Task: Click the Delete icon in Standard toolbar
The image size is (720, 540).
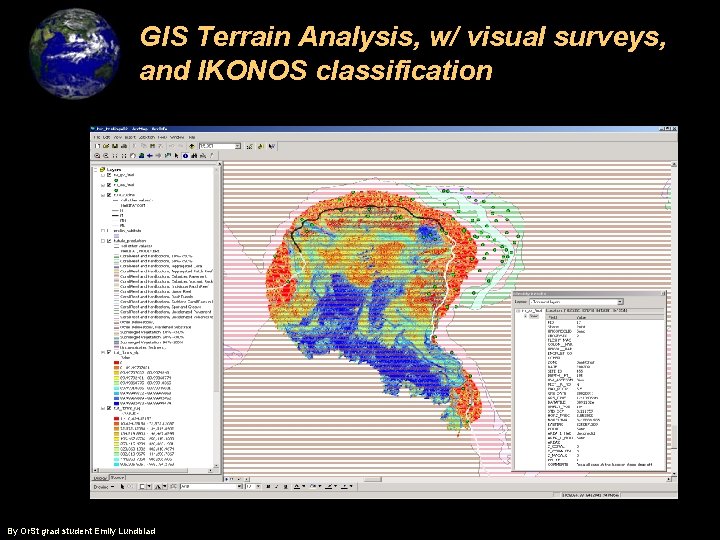Action: (x=160, y=146)
